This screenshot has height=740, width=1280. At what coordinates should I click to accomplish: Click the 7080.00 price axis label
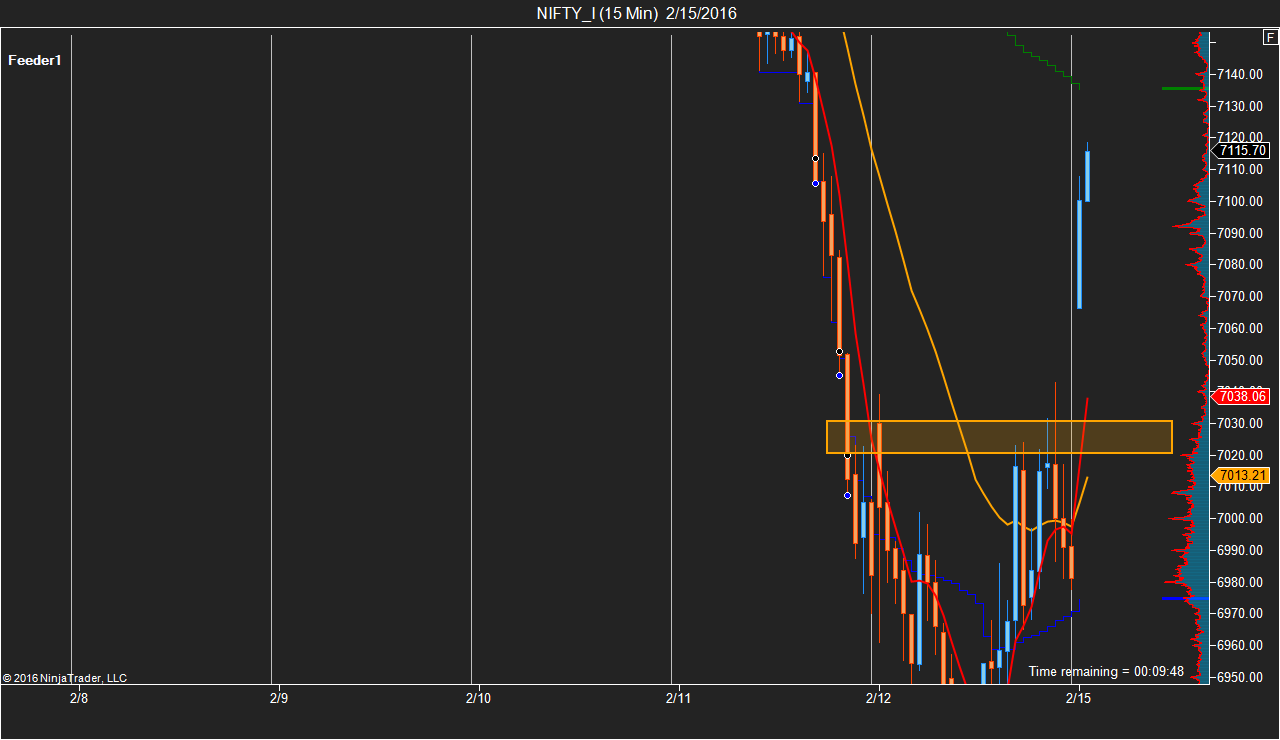pos(1240,264)
